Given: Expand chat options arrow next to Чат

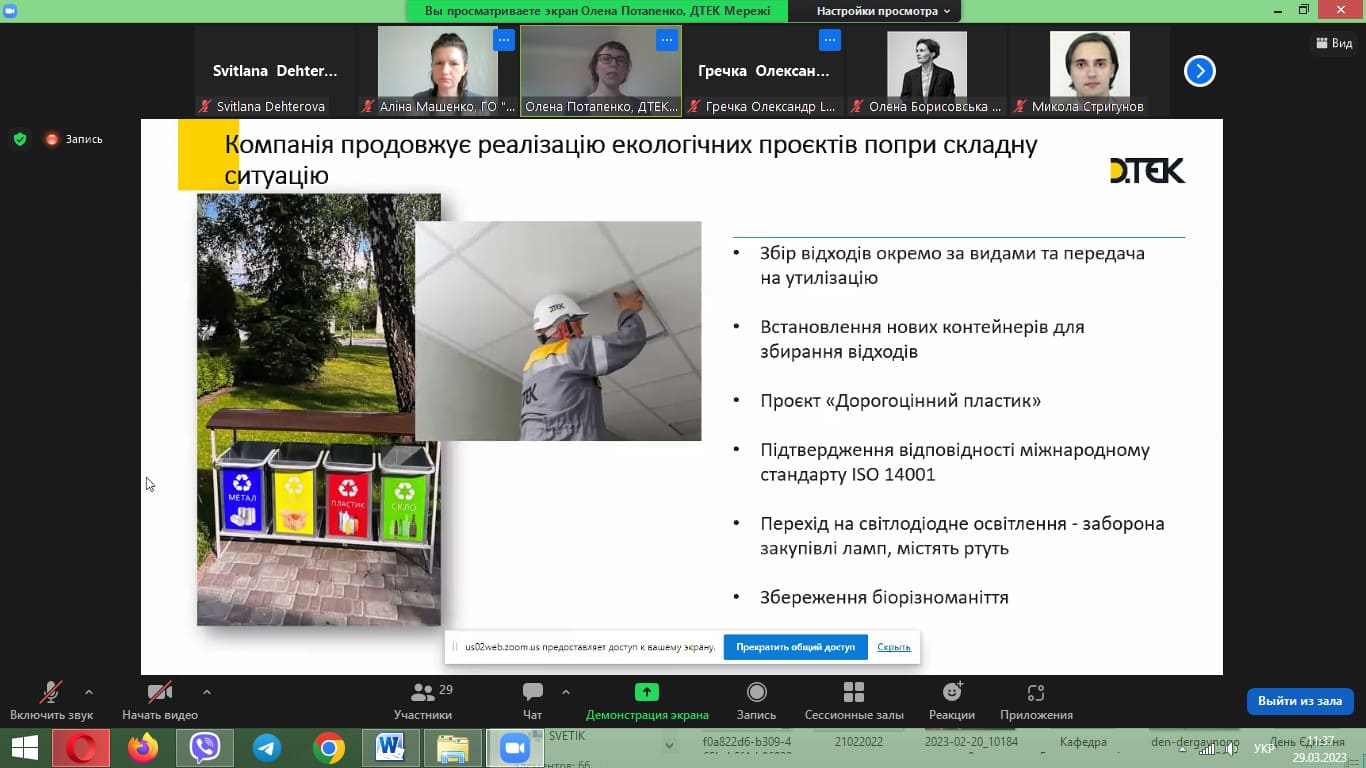Looking at the screenshot, I should tap(566, 692).
